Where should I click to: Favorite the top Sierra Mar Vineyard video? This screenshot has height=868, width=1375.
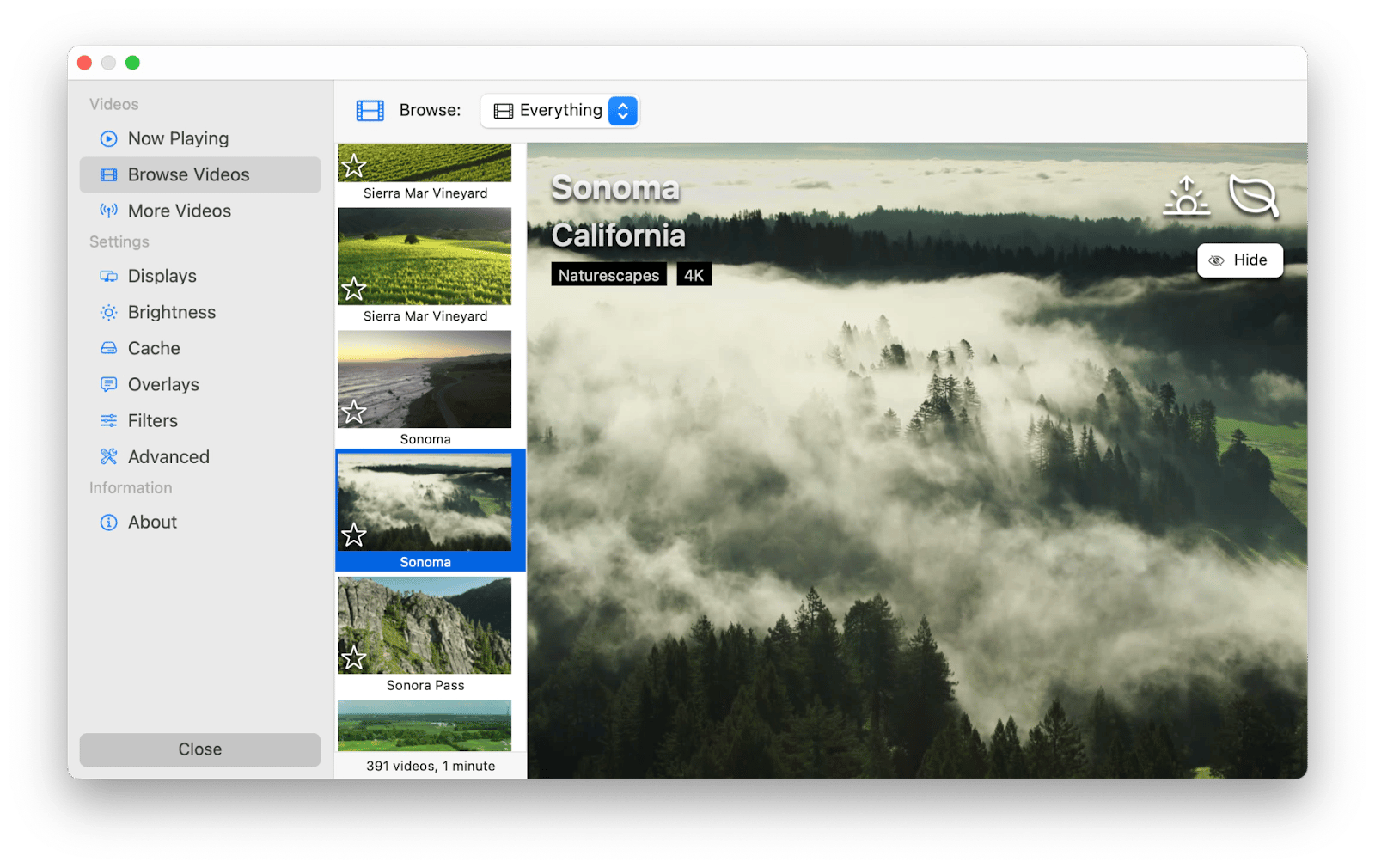[353, 166]
